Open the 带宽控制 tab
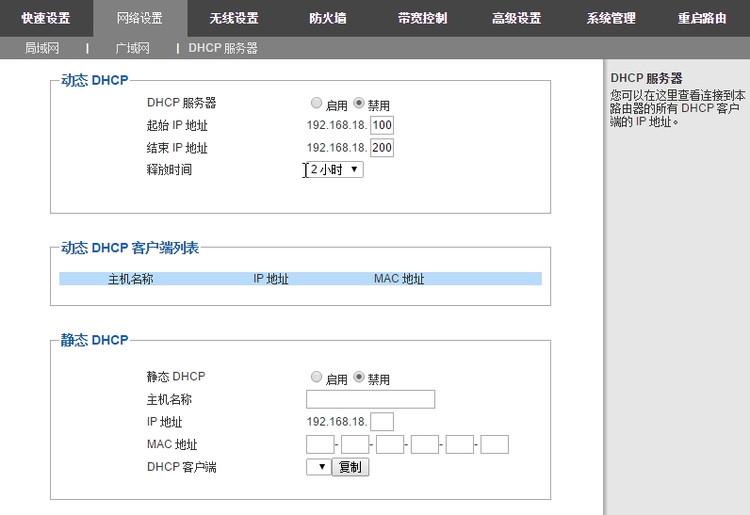Viewport: 750px width, 515px height. (422, 18)
